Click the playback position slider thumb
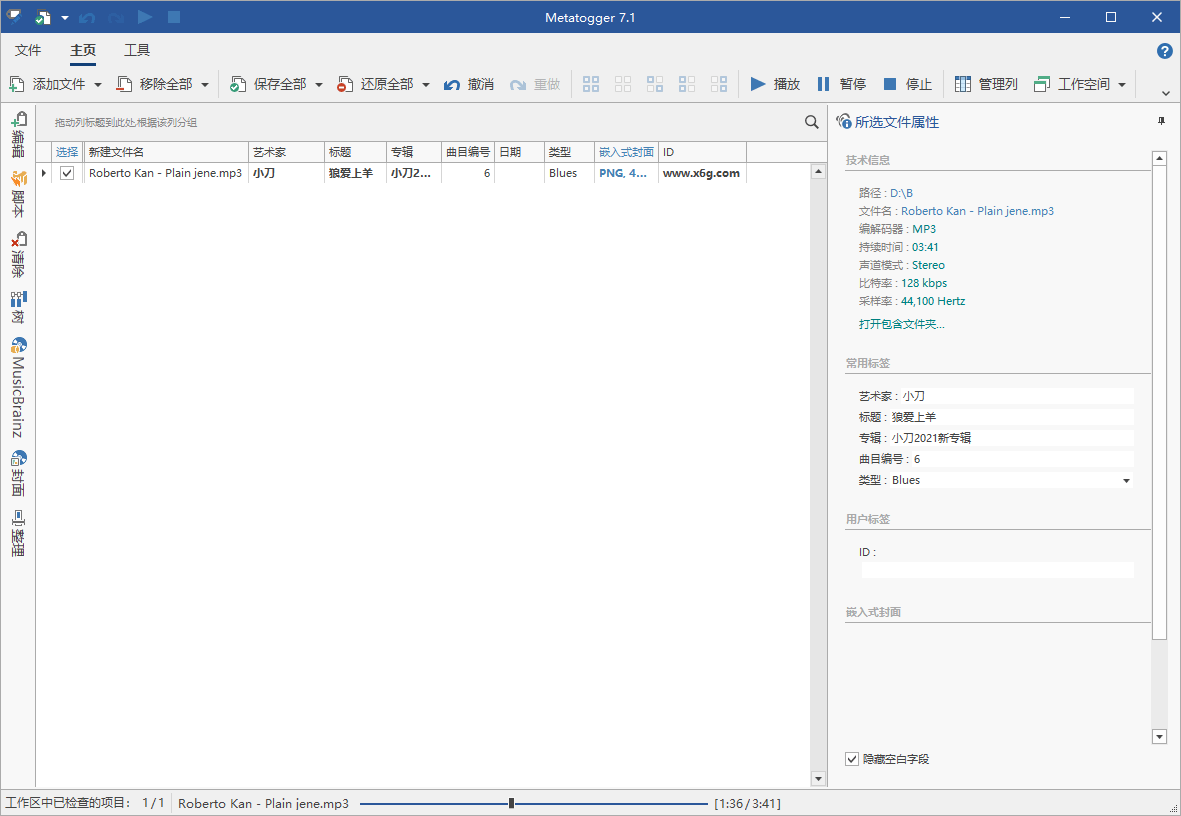This screenshot has height=816, width=1181. (x=511, y=803)
